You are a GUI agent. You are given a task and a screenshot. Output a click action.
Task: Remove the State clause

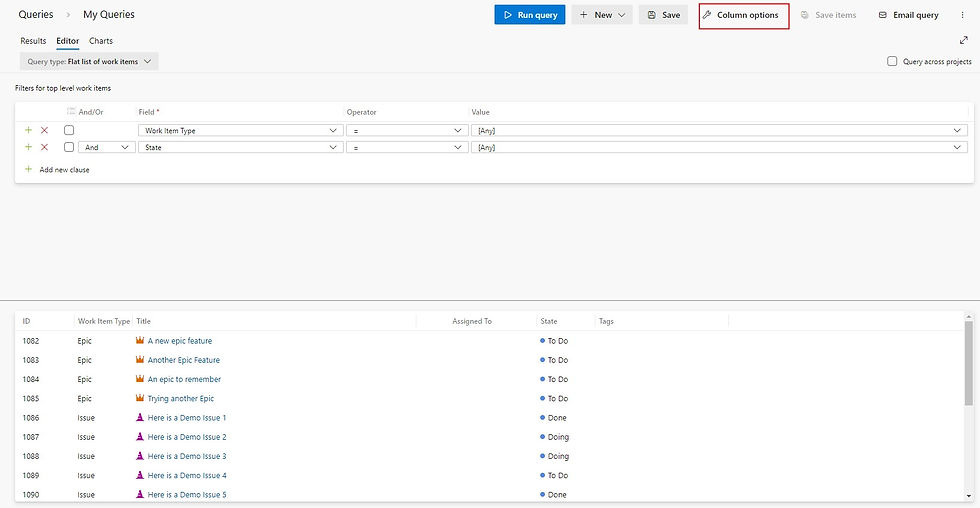[44, 147]
